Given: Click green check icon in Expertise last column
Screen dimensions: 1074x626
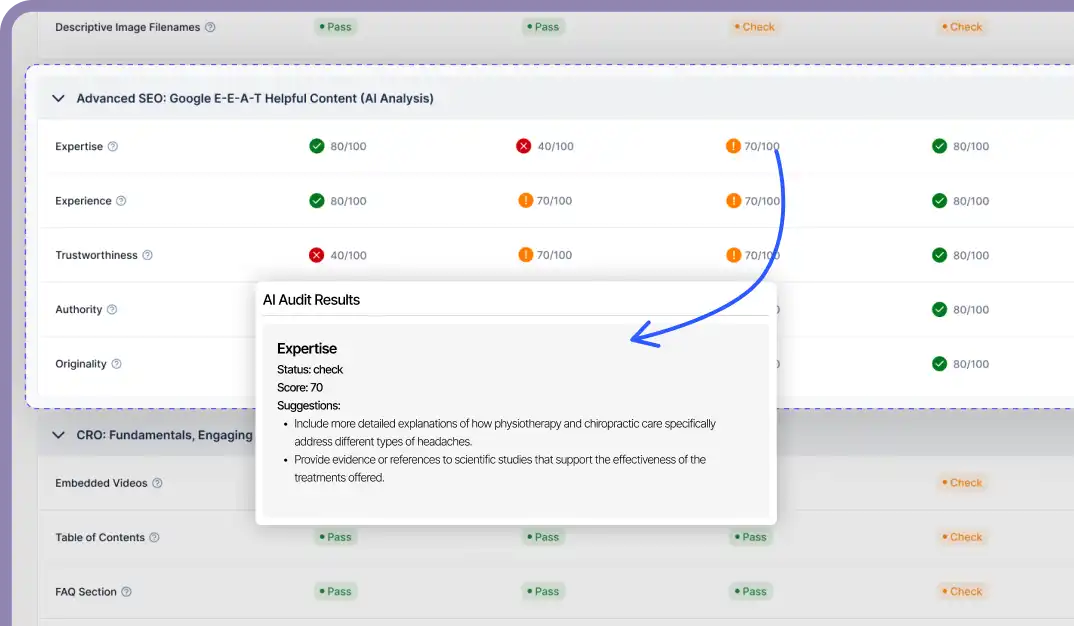Looking at the screenshot, I should [940, 146].
